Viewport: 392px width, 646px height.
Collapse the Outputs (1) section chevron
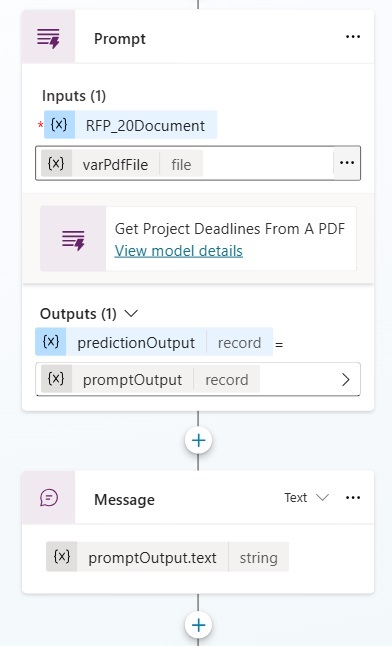(131, 314)
